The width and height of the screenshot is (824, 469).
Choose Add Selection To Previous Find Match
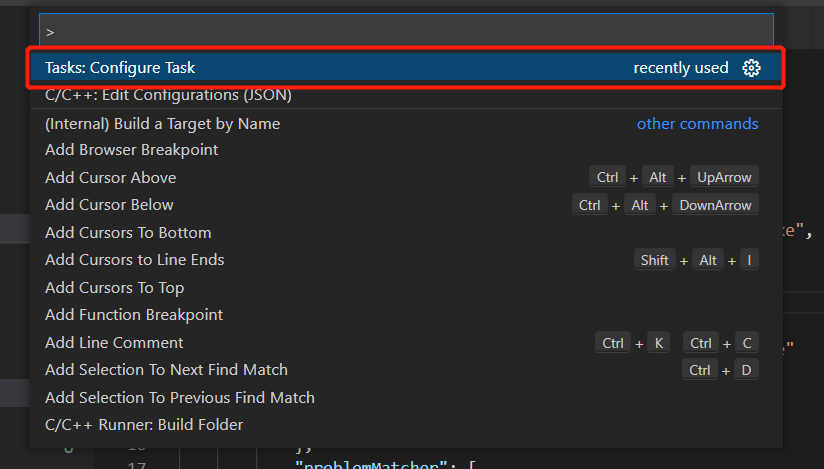click(x=180, y=398)
